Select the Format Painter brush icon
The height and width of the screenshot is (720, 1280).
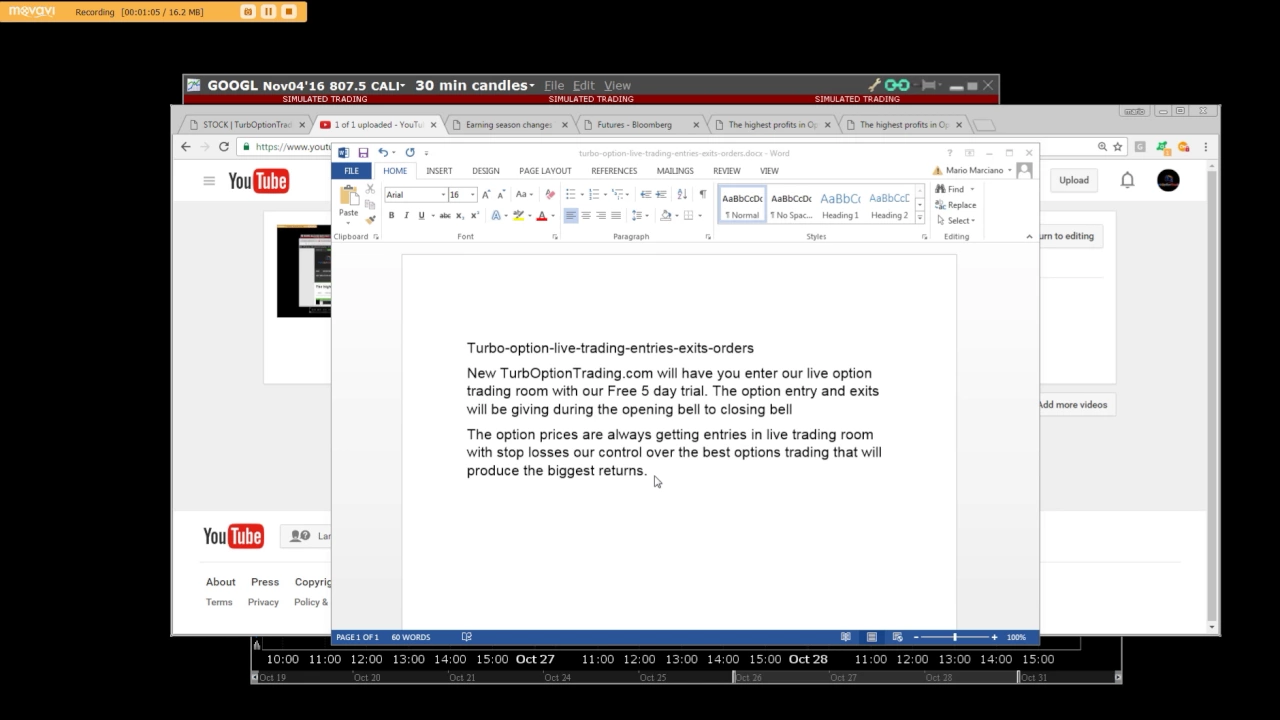[x=370, y=219]
